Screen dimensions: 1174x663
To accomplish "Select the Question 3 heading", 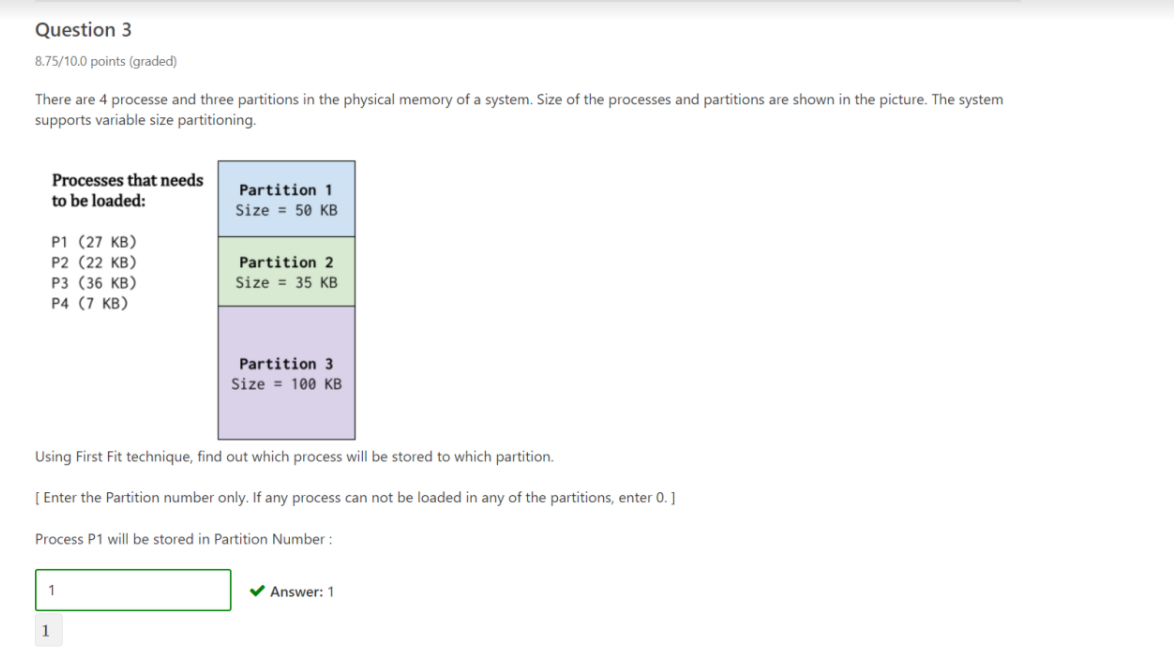I will point(83,30).
